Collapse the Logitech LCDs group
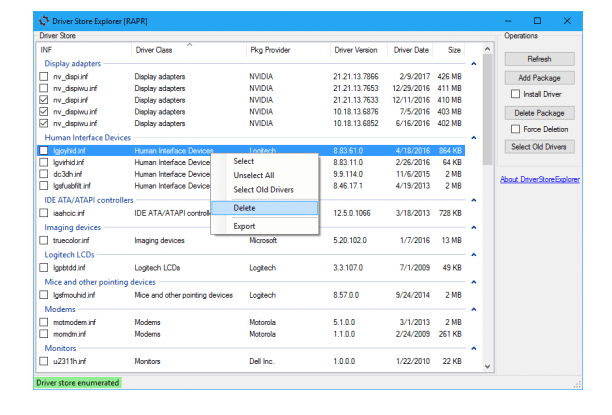The height and width of the screenshot is (415, 612). click(473, 255)
